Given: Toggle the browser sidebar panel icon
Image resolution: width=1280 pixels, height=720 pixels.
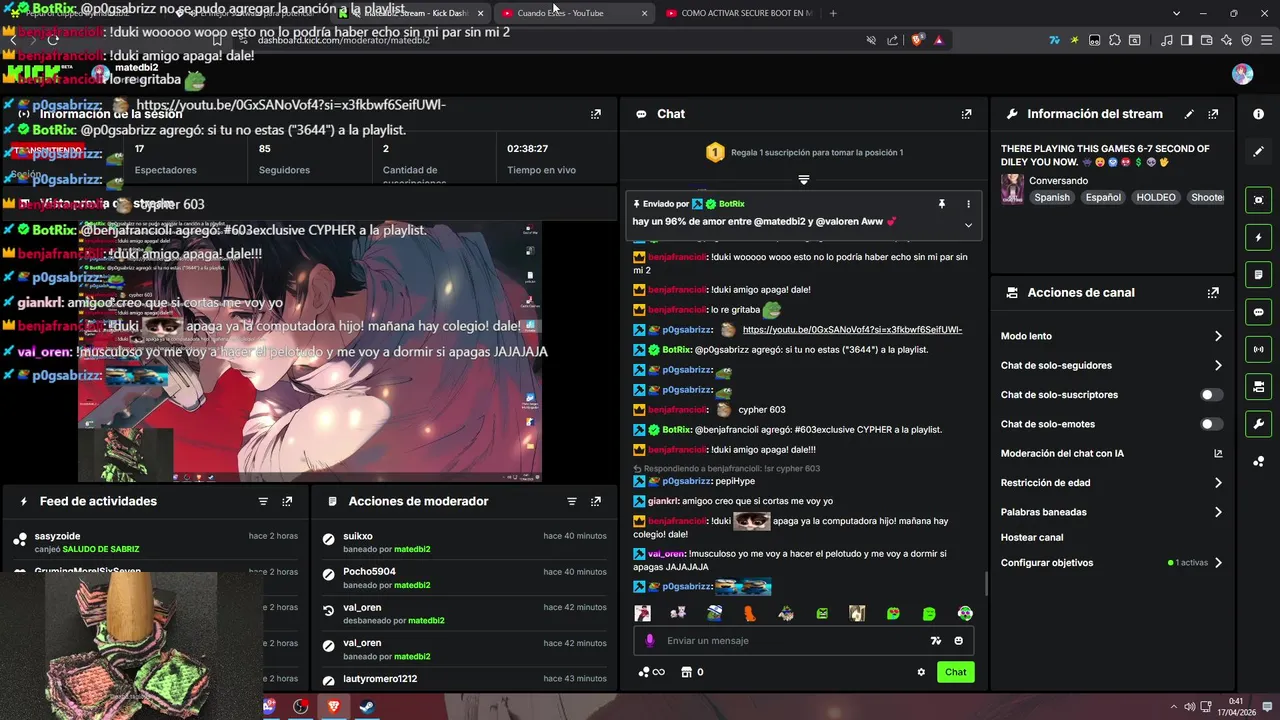Looking at the screenshot, I should coord(1186,40).
